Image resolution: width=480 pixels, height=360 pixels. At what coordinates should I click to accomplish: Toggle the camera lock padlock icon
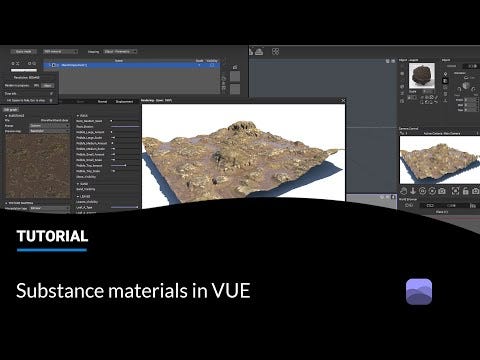click(x=466, y=191)
